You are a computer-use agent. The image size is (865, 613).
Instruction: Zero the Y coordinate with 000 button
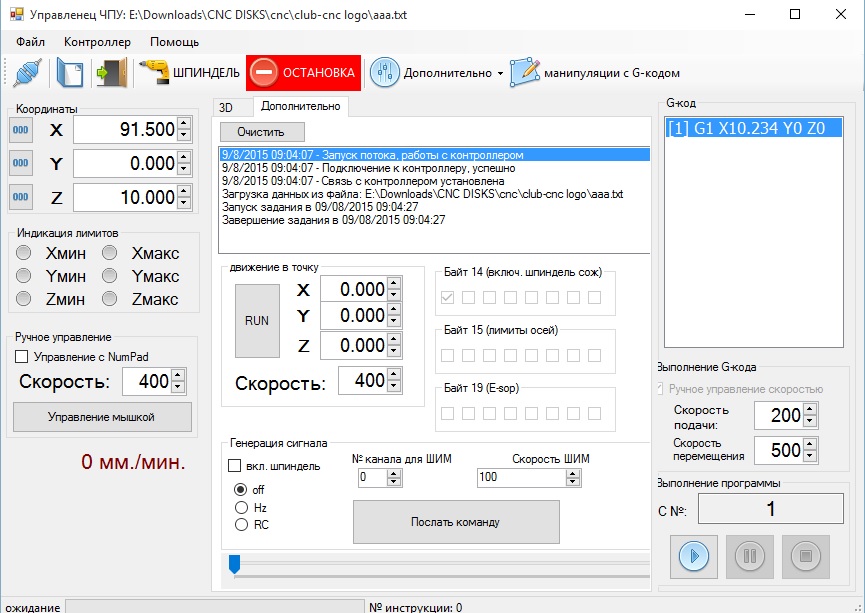[21, 163]
